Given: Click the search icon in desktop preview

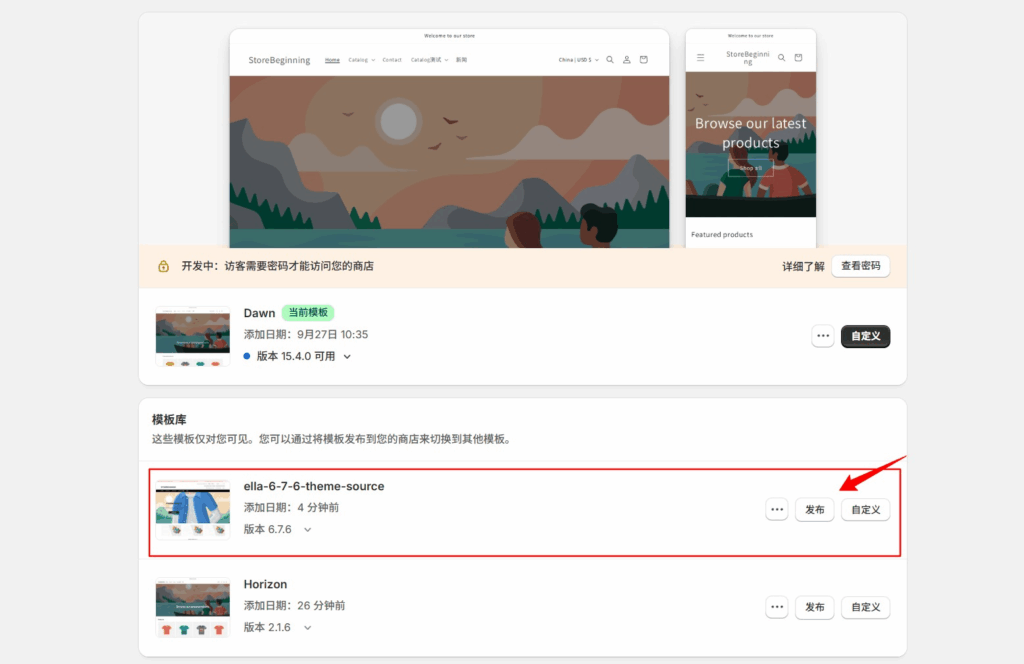Looking at the screenshot, I should [610, 60].
